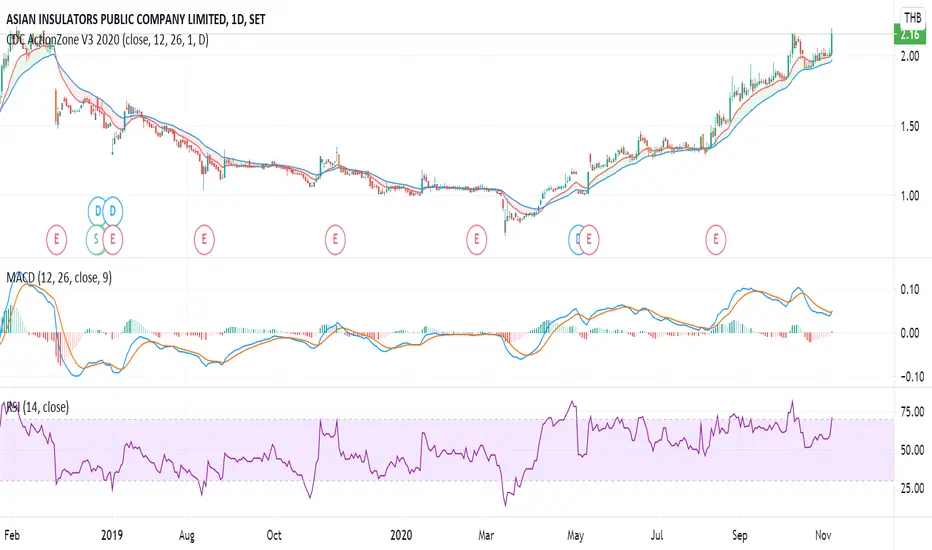Click the 2.00 price axis label

click(910, 57)
